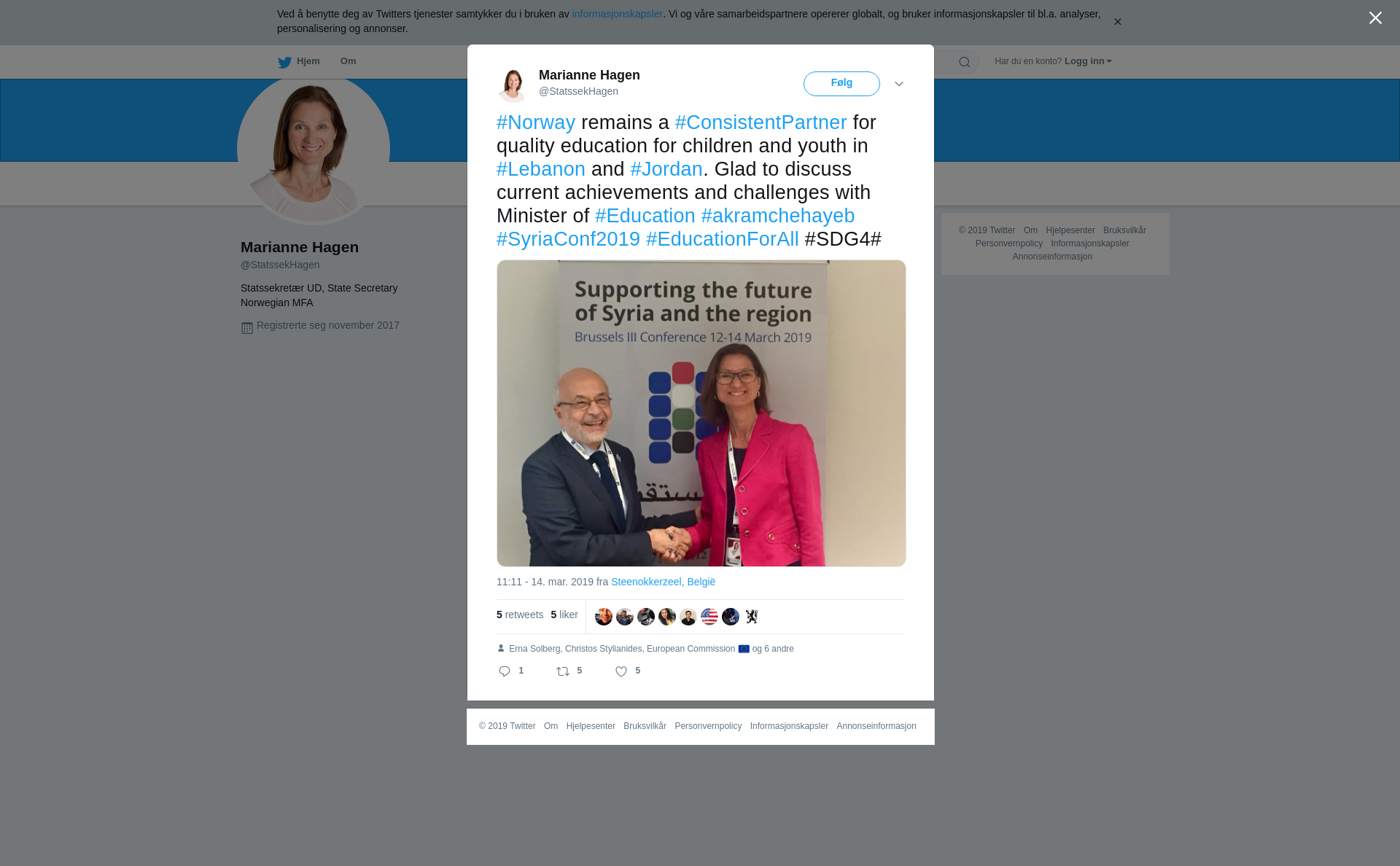Follow Marianne Hagen with Følg button

coord(841,84)
